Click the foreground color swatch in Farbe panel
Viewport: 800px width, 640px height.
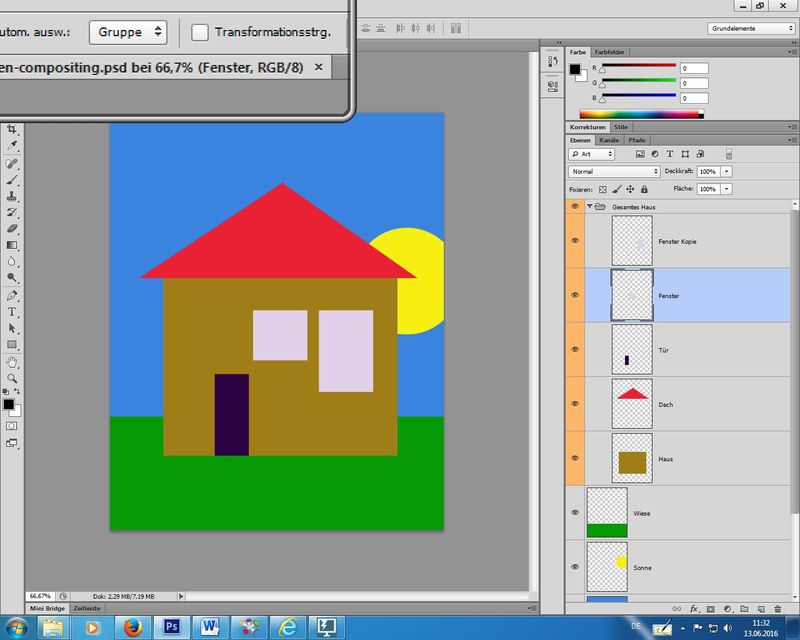point(575,68)
